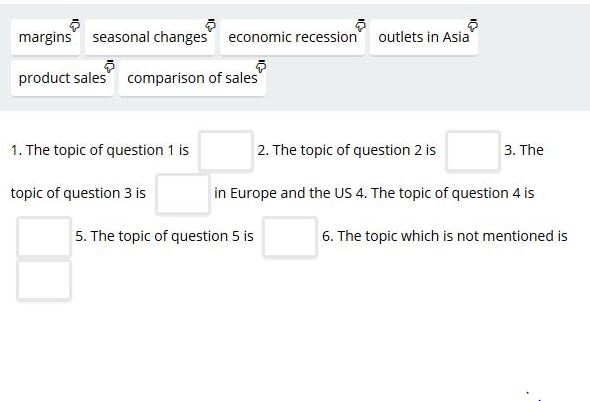Click the blank for the topic not mentioned
590x401 pixels.
(44, 280)
